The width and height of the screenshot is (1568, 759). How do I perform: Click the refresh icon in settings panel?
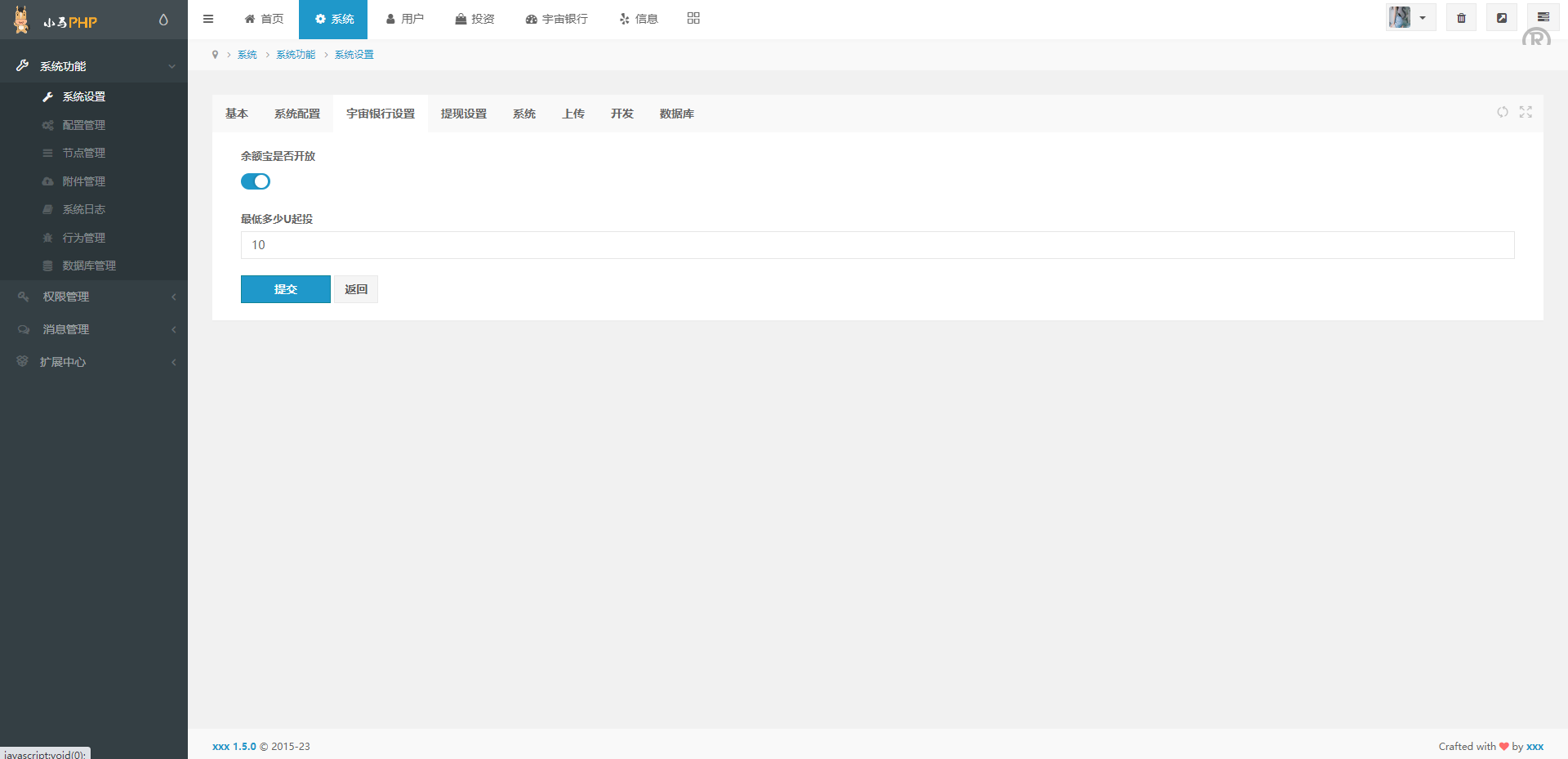1502,112
